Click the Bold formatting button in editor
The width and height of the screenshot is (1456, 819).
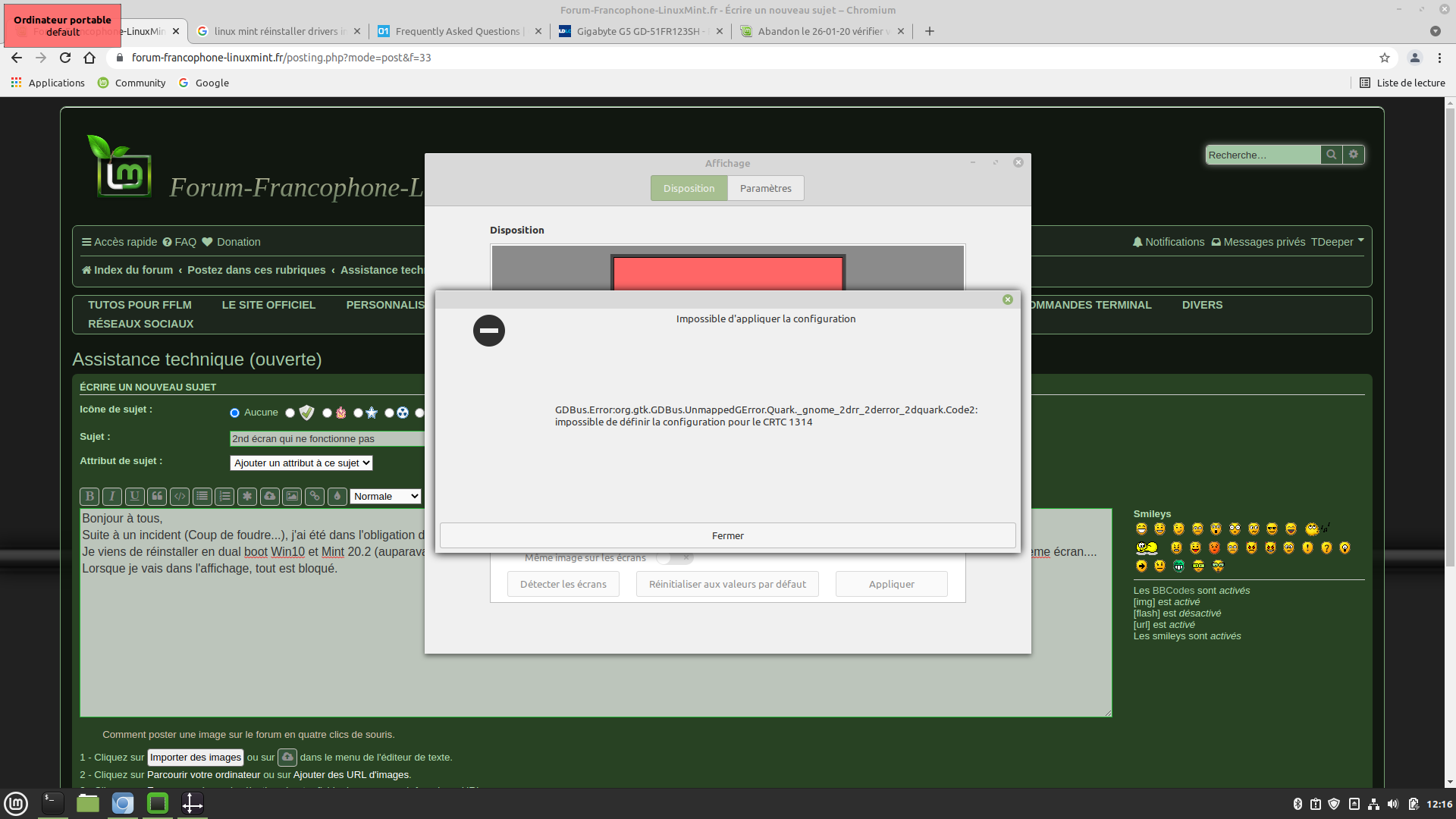tap(89, 497)
